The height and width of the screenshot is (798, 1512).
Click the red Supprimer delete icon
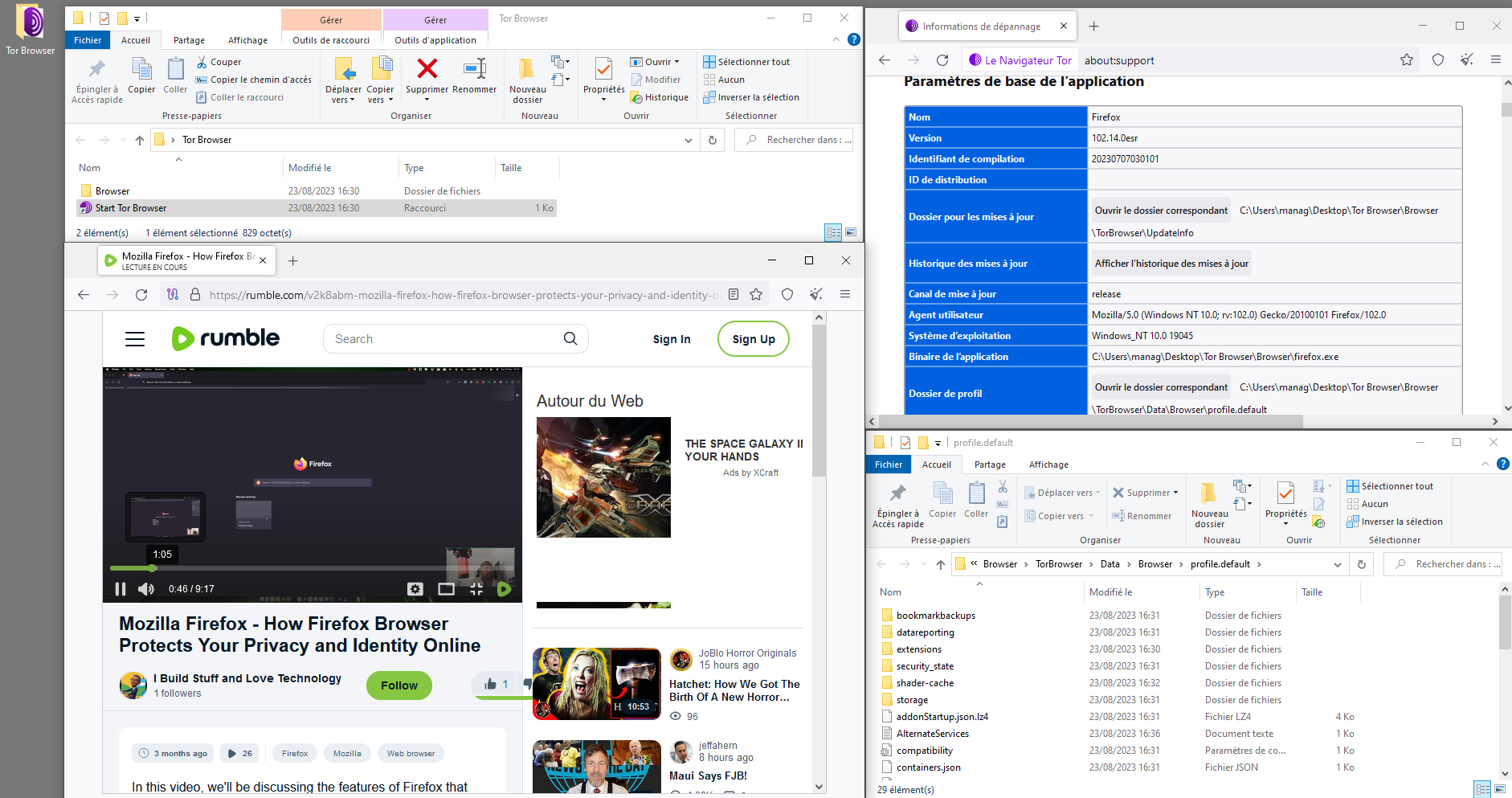(427, 70)
